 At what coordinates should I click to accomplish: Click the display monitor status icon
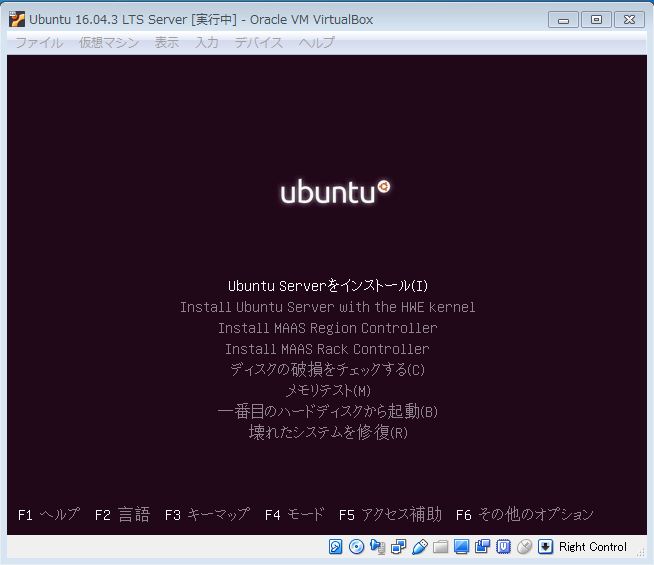461,547
